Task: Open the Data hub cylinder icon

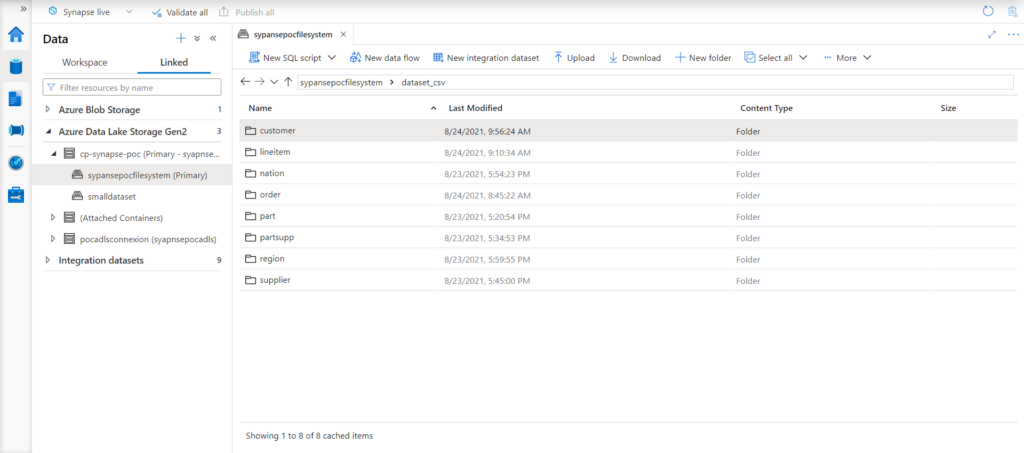Action: click(x=16, y=66)
